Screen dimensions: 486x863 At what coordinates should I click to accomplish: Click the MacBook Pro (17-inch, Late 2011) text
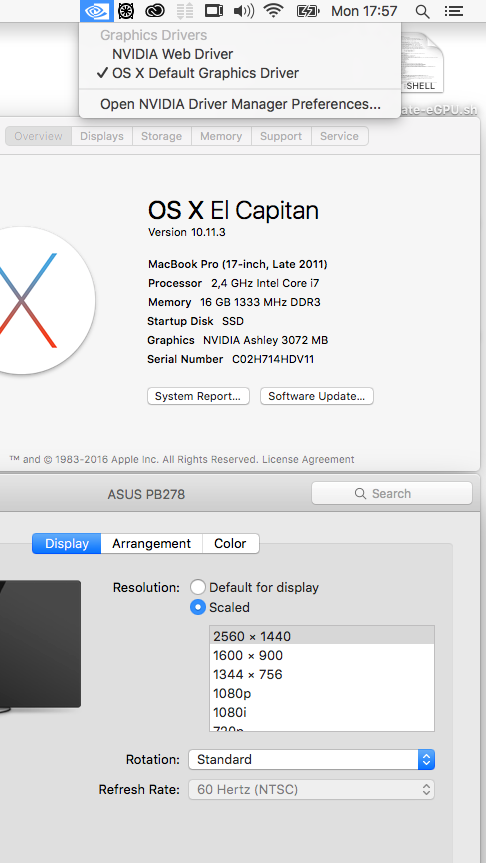(238, 264)
